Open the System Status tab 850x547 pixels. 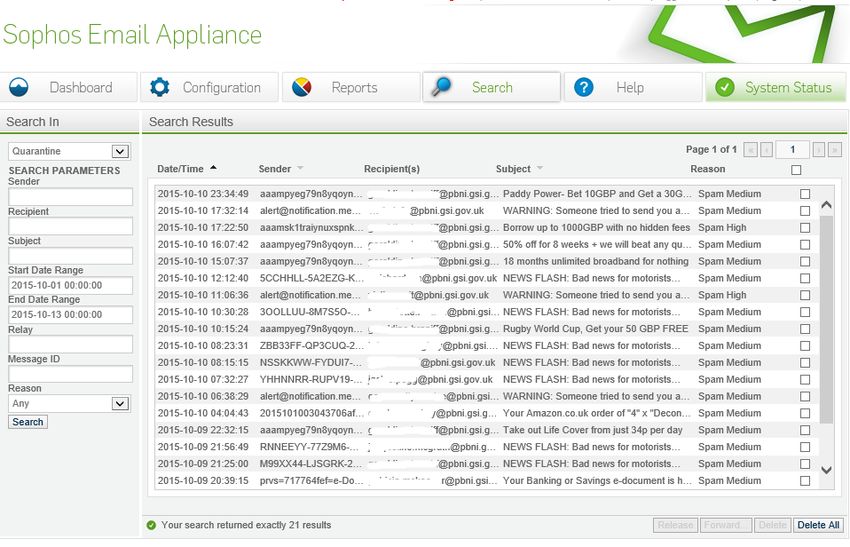(x=775, y=87)
